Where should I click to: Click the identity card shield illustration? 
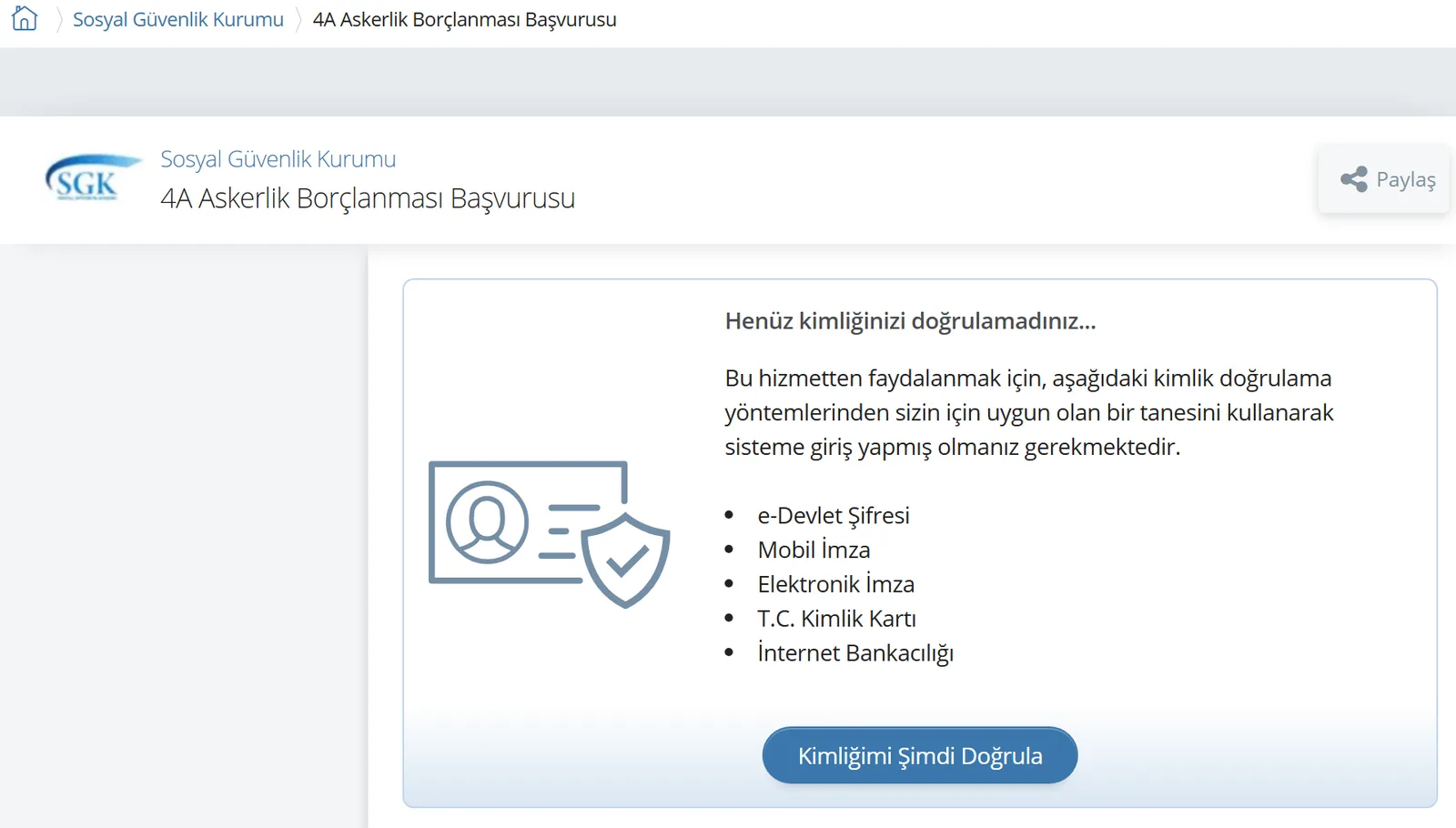(550, 534)
